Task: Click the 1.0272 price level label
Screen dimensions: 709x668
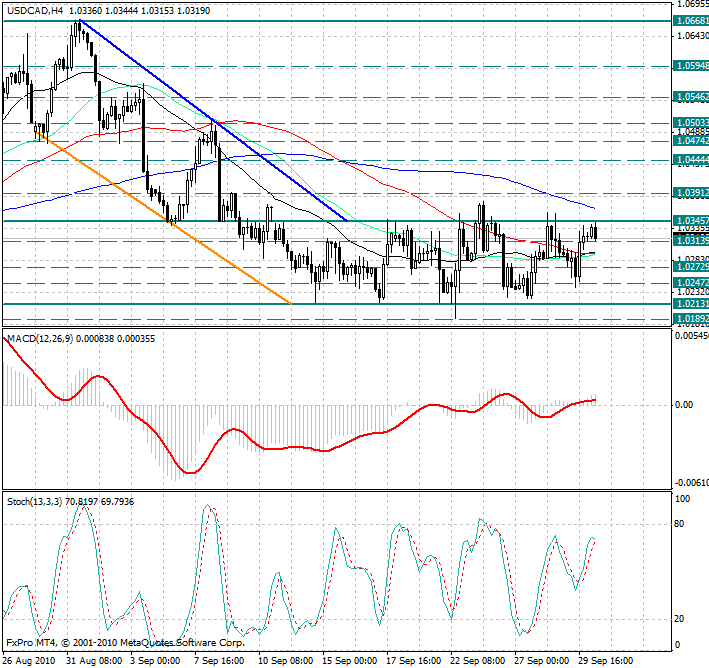Action: [x=691, y=267]
